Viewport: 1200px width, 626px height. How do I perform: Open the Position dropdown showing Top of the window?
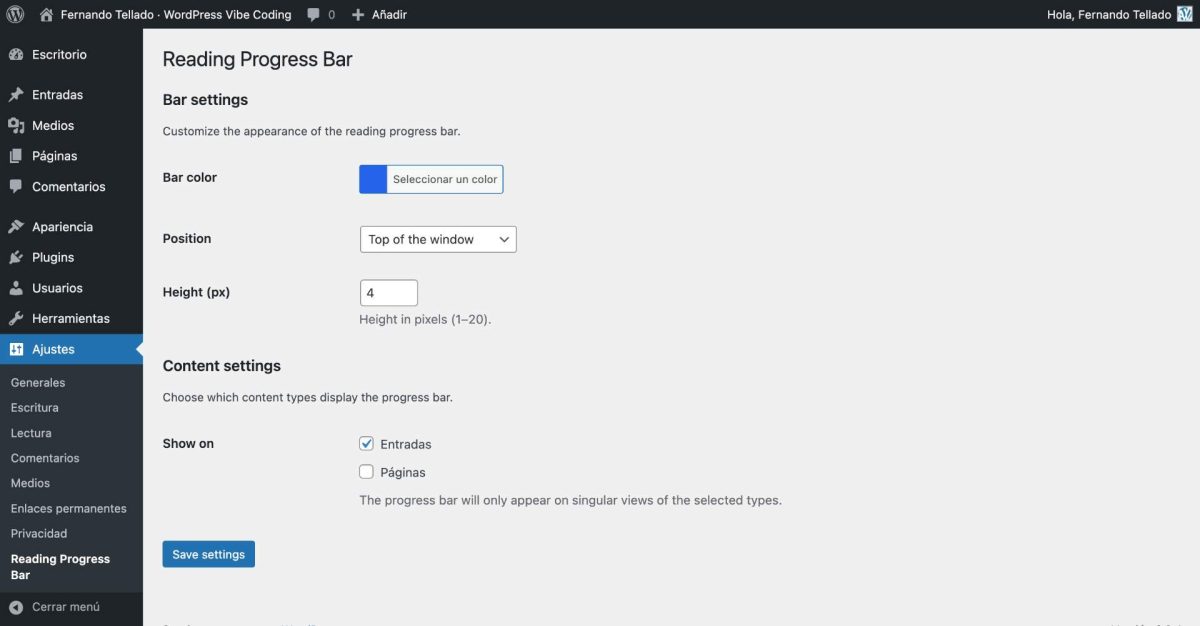click(x=437, y=239)
